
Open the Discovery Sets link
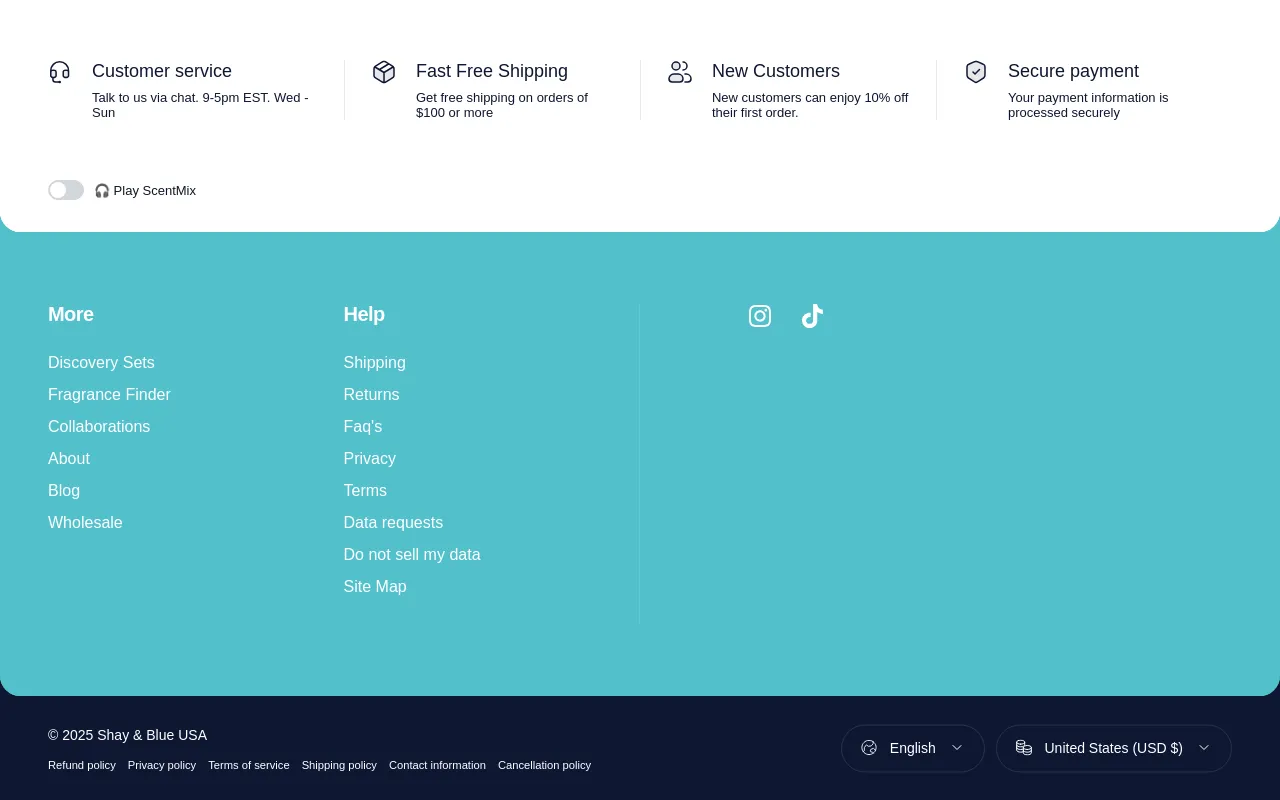[x=101, y=363]
